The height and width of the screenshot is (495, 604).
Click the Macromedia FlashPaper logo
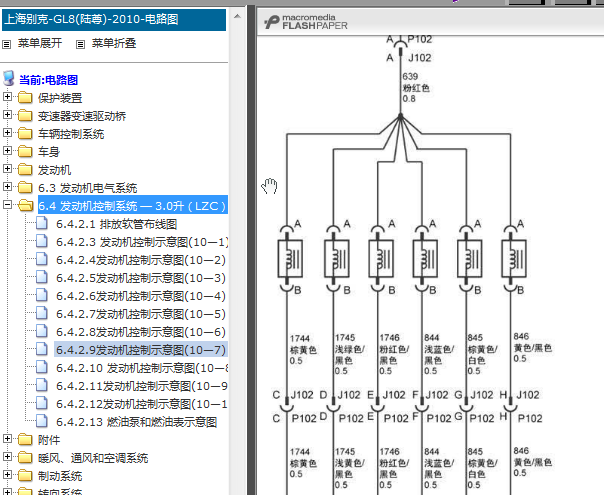click(306, 22)
